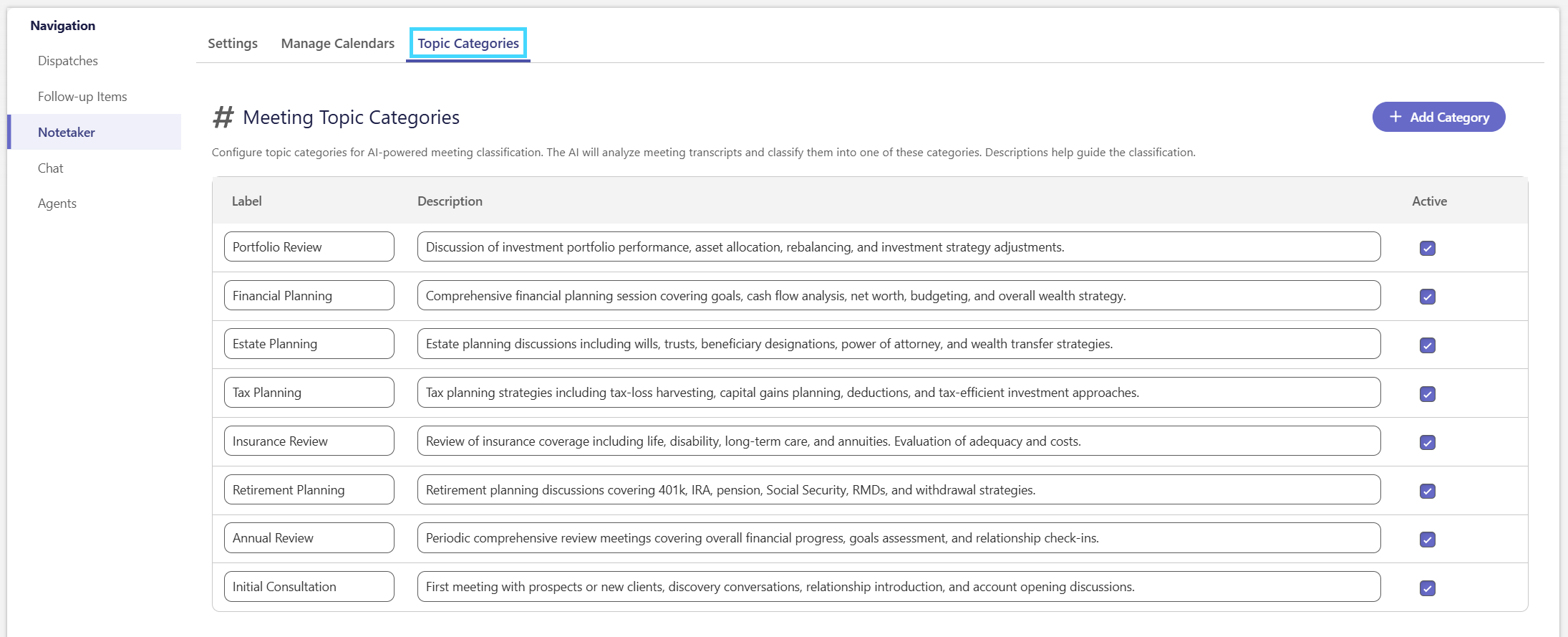Image resolution: width=1568 pixels, height=637 pixels.
Task: Click the 401k and IRA description field
Action: tap(899, 489)
